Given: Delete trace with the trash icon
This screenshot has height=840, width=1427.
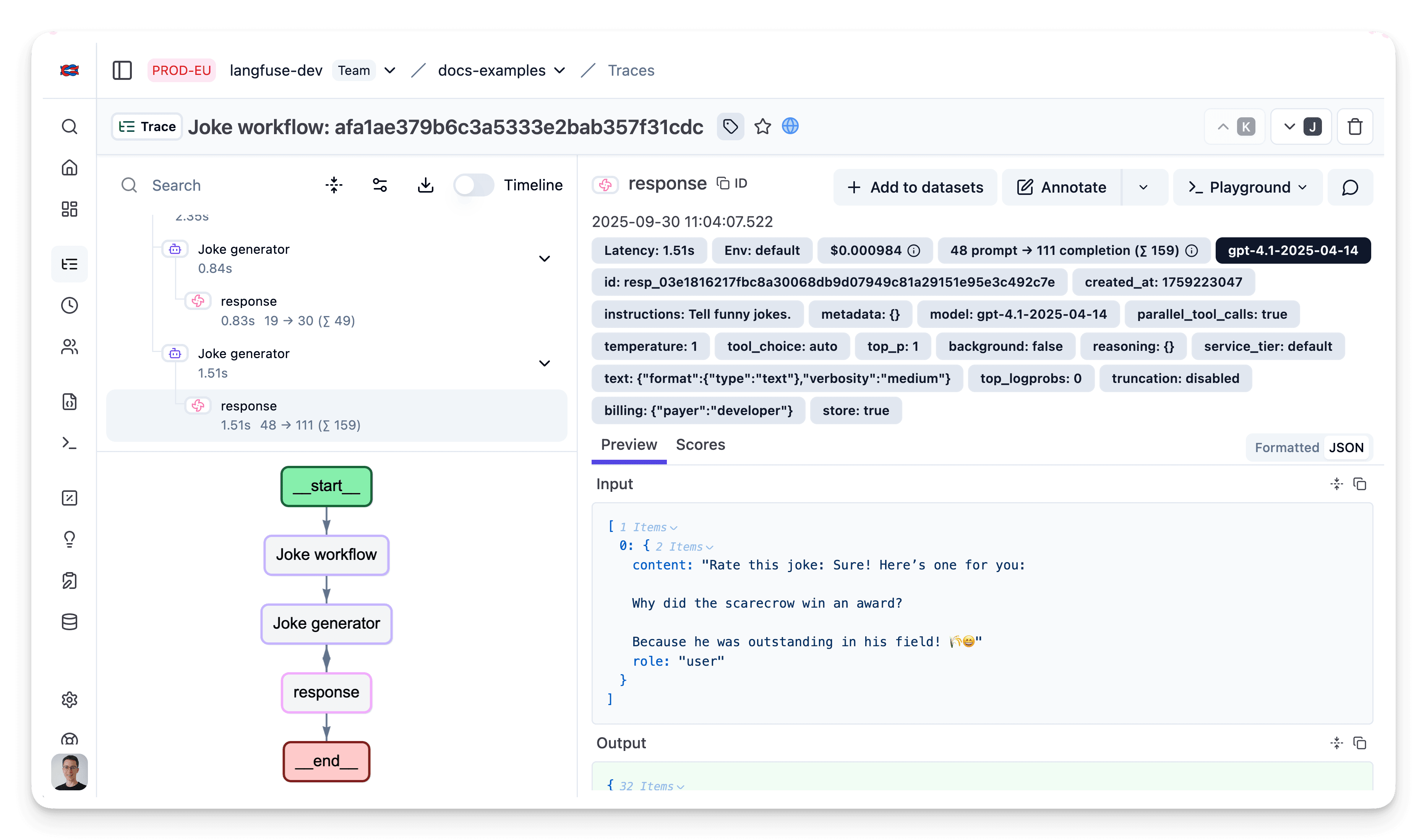Looking at the screenshot, I should click(x=1354, y=126).
